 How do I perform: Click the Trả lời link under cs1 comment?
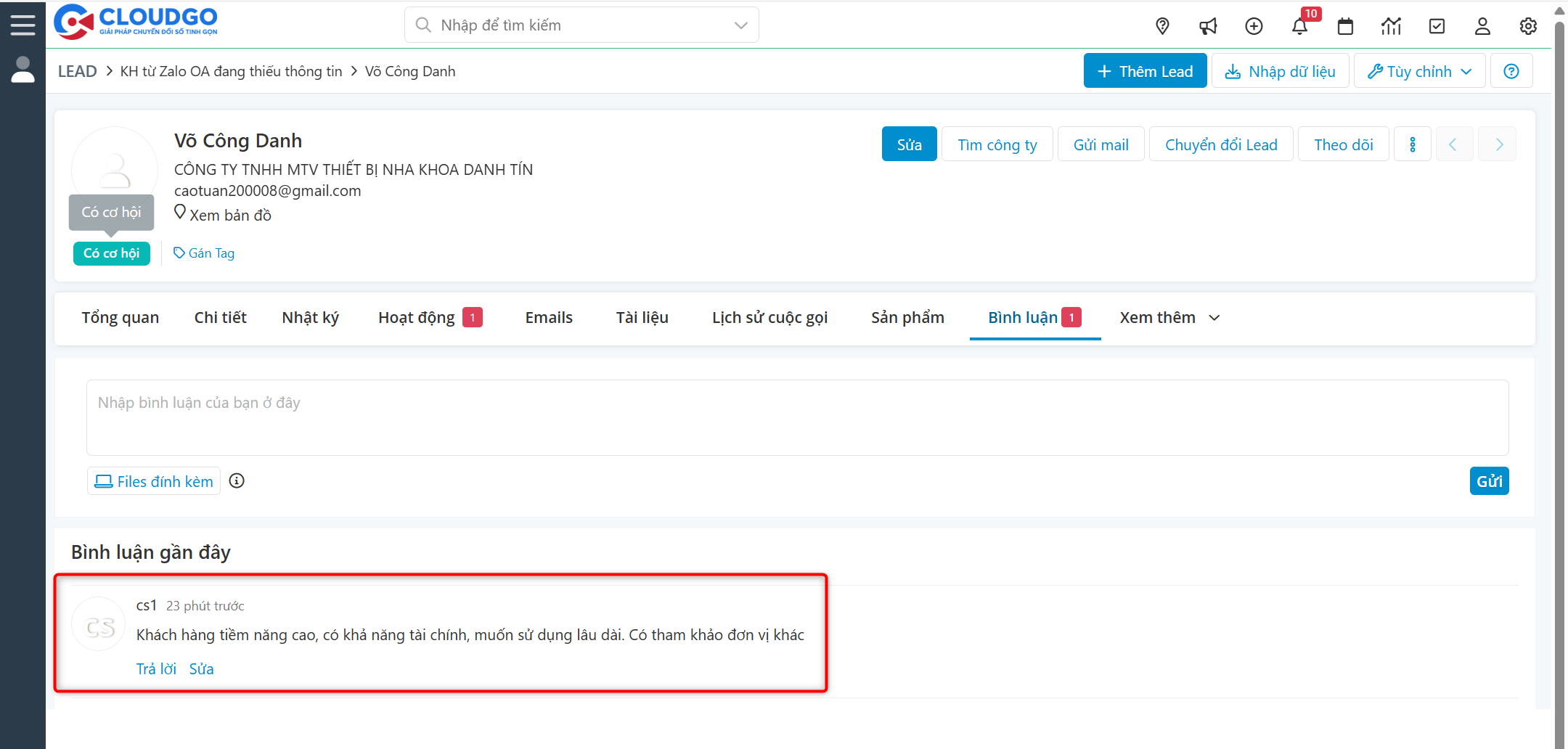(155, 668)
